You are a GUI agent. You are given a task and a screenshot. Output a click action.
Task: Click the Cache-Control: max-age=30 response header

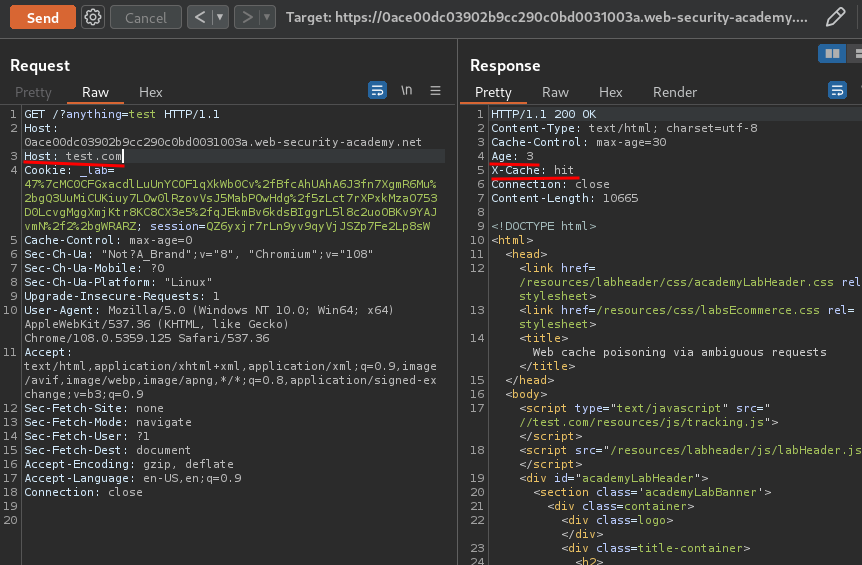point(578,142)
